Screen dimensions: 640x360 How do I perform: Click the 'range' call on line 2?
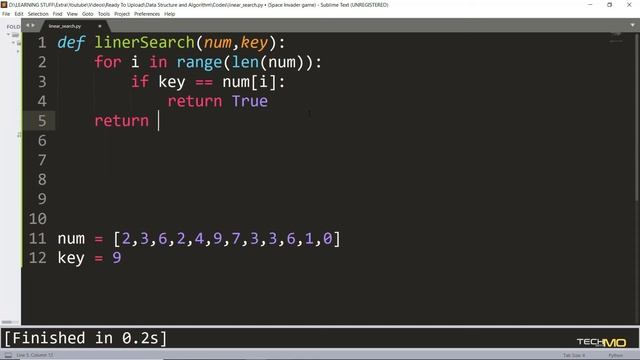(x=199, y=62)
